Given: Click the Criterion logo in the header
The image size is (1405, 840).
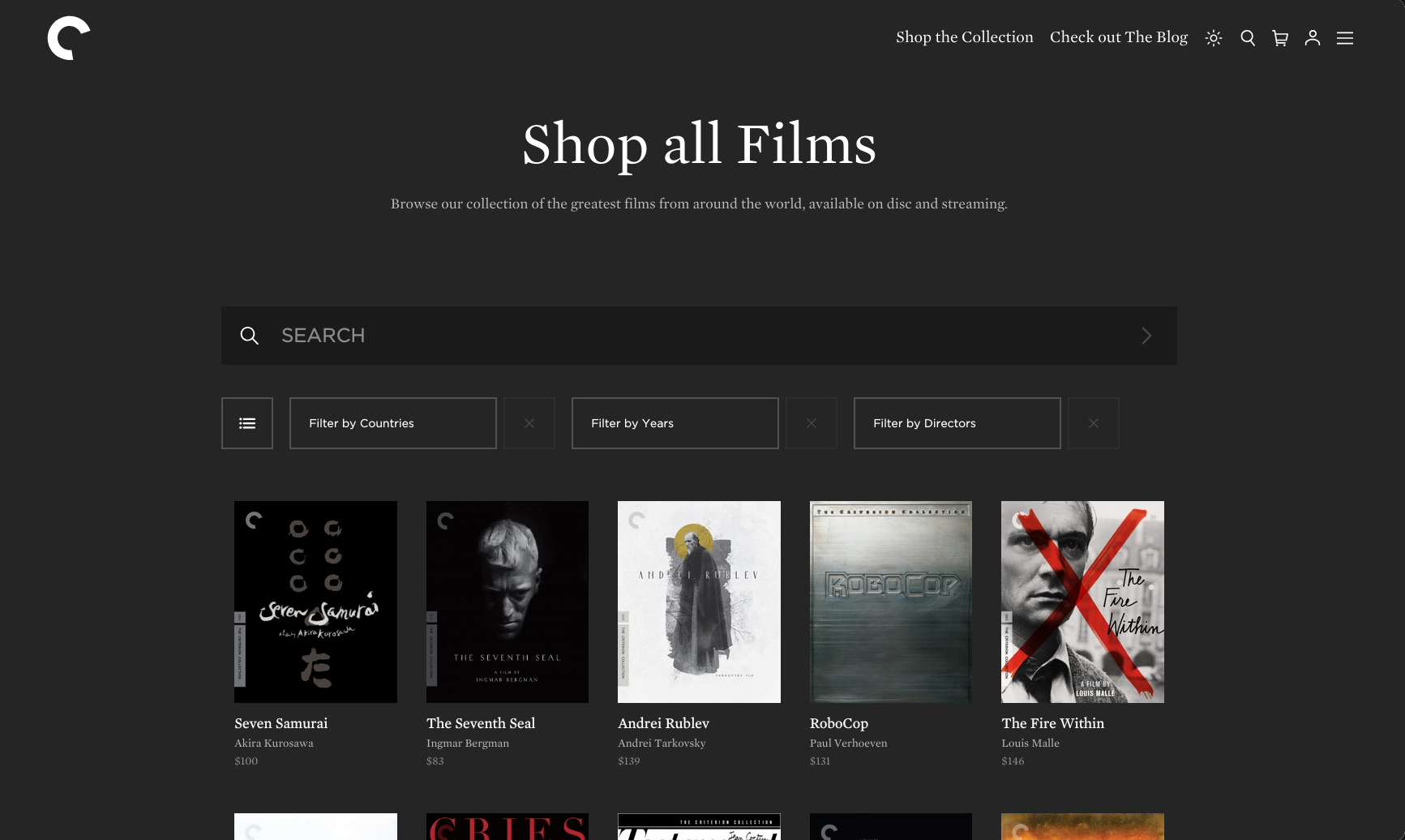Looking at the screenshot, I should (x=68, y=38).
